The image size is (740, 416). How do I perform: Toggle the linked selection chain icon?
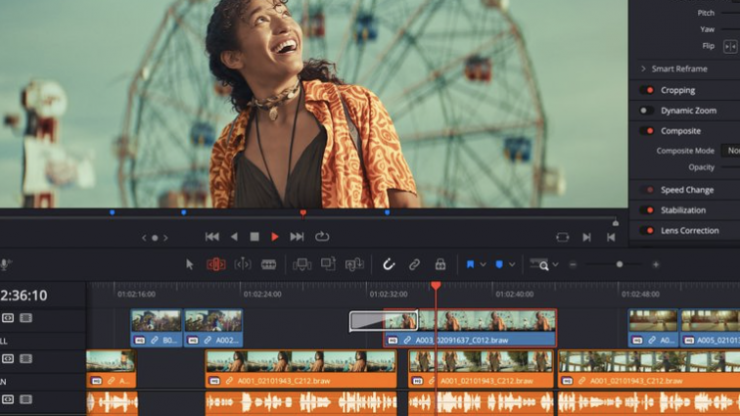[414, 264]
